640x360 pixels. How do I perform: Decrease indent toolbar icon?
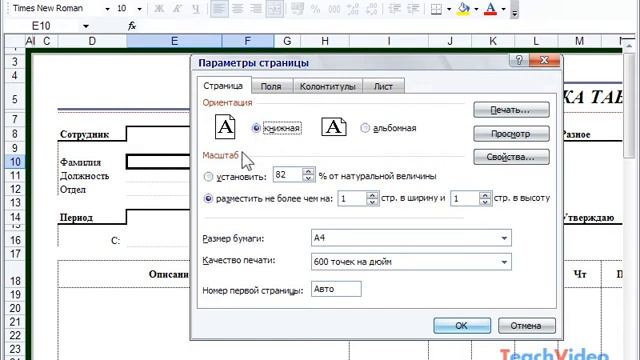[x=395, y=9]
